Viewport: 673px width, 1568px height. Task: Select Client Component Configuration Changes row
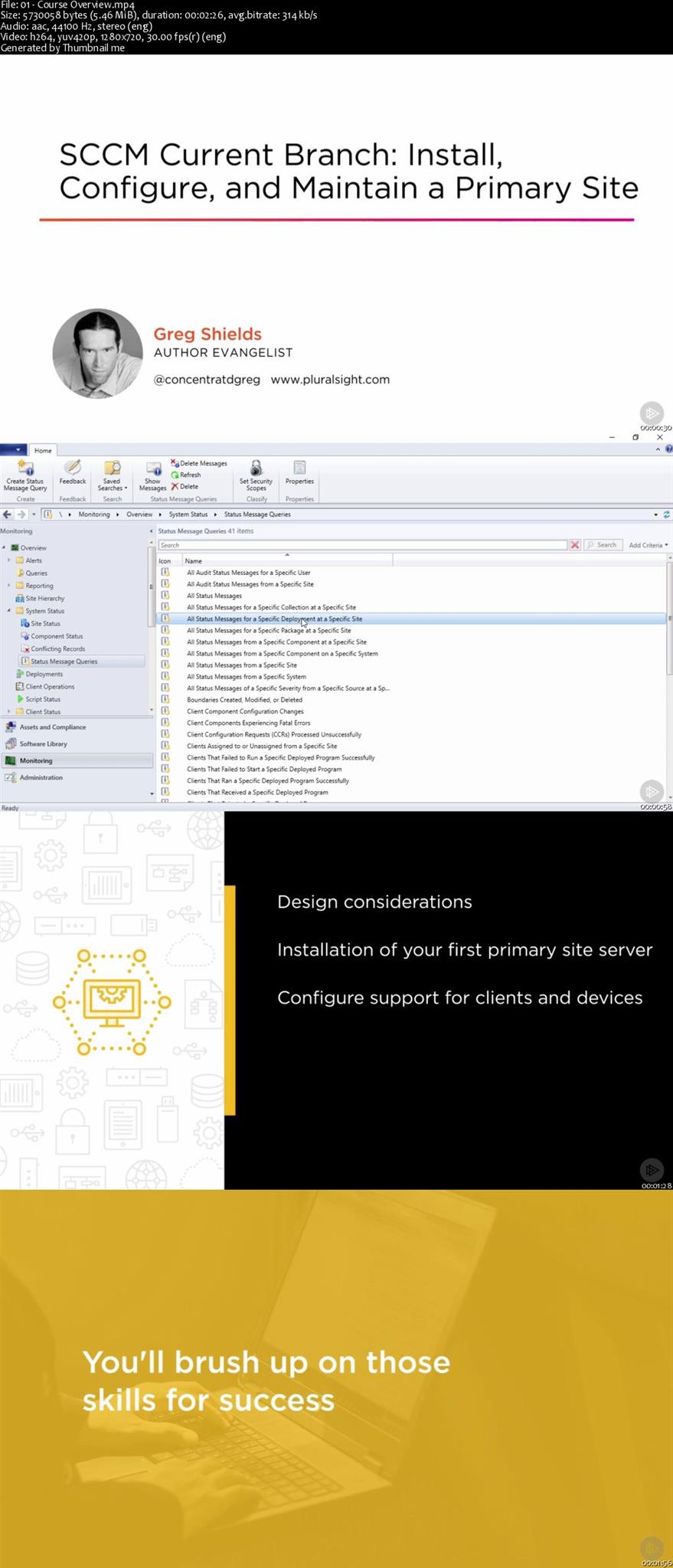click(245, 711)
